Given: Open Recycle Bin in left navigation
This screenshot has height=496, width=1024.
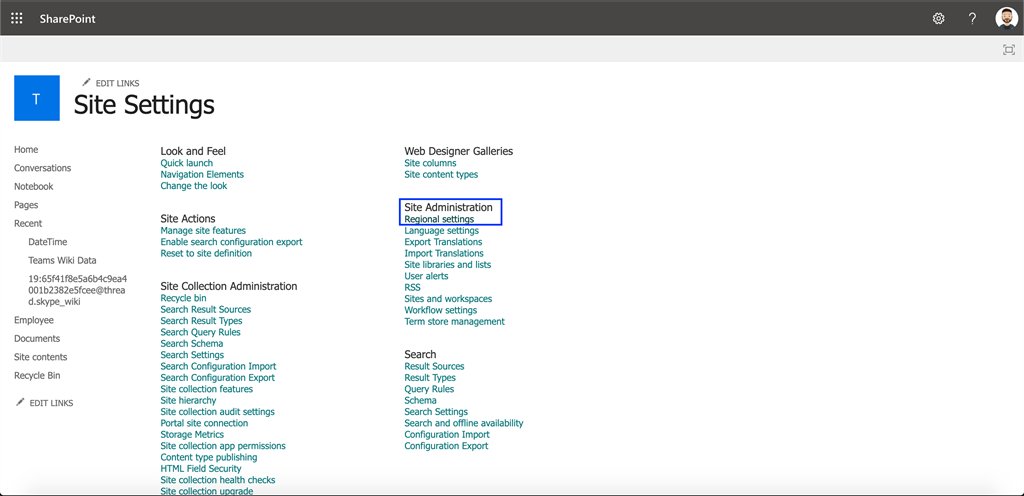Looking at the screenshot, I should coord(37,375).
